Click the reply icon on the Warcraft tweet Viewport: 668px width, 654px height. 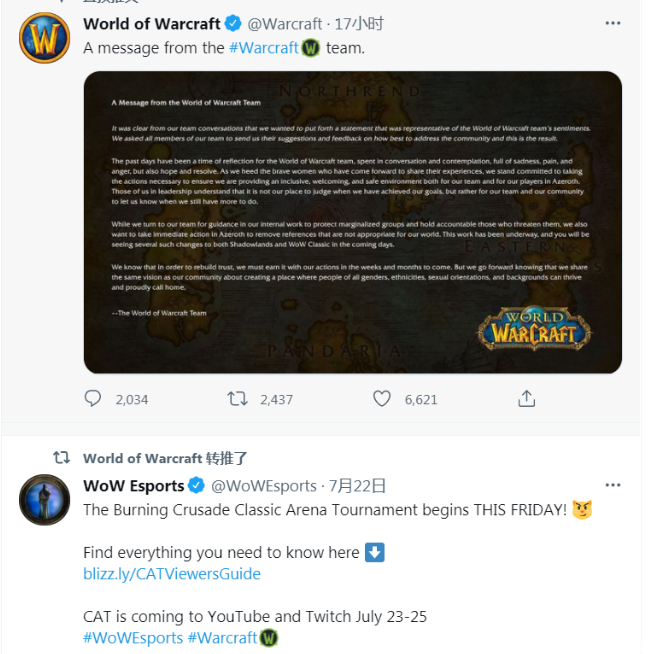pyautogui.click(x=92, y=399)
